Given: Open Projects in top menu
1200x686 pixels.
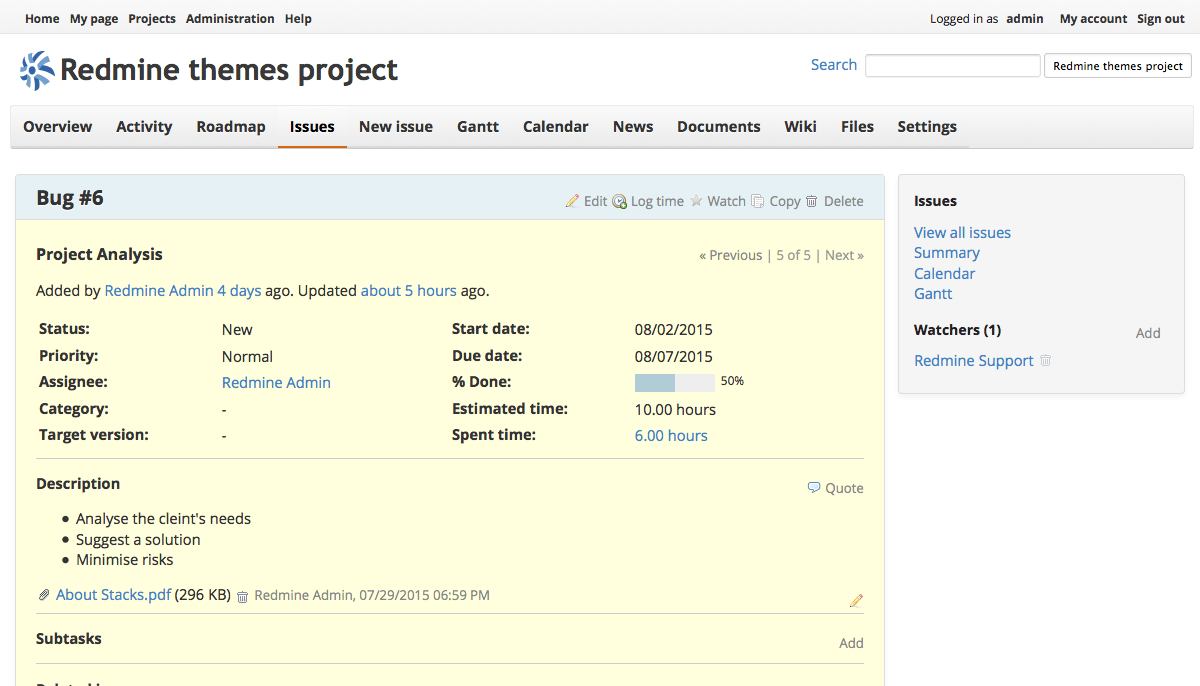Looking at the screenshot, I should tap(152, 19).
